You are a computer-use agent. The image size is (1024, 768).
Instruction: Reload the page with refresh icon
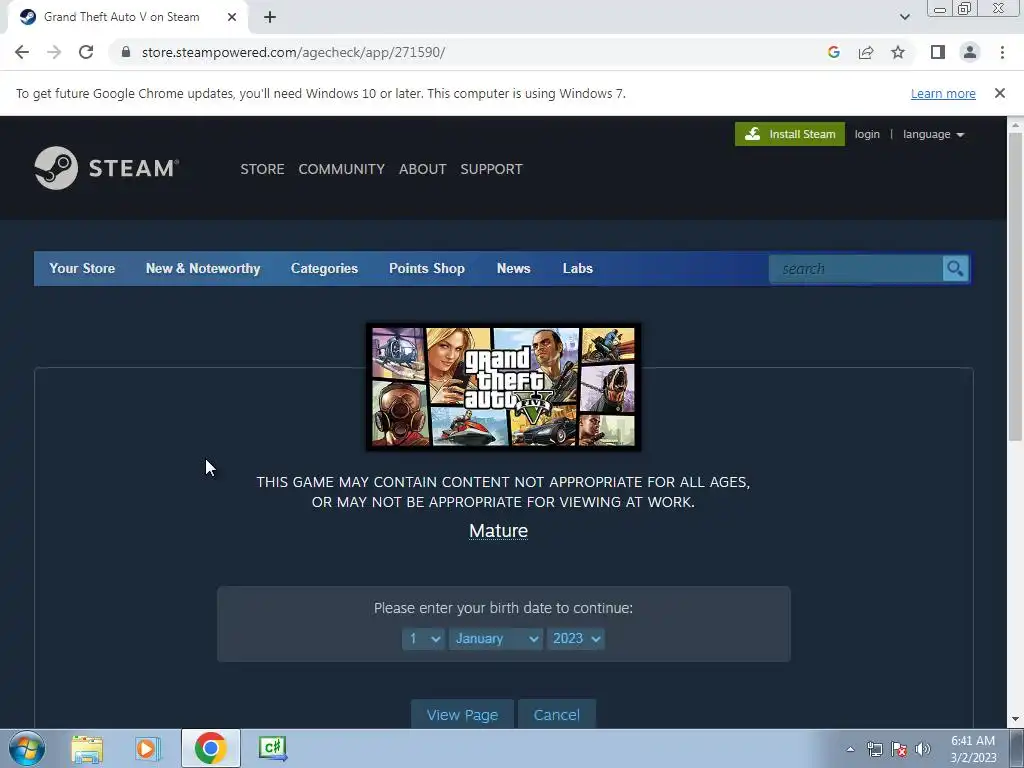(86, 52)
